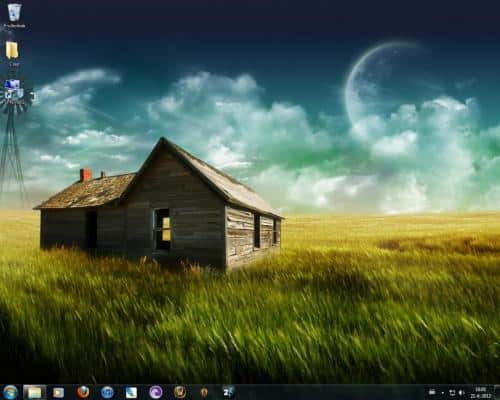This screenshot has width=500, height=400.
Task: Launch the gold emblem taskbar application
Action: coord(180,392)
